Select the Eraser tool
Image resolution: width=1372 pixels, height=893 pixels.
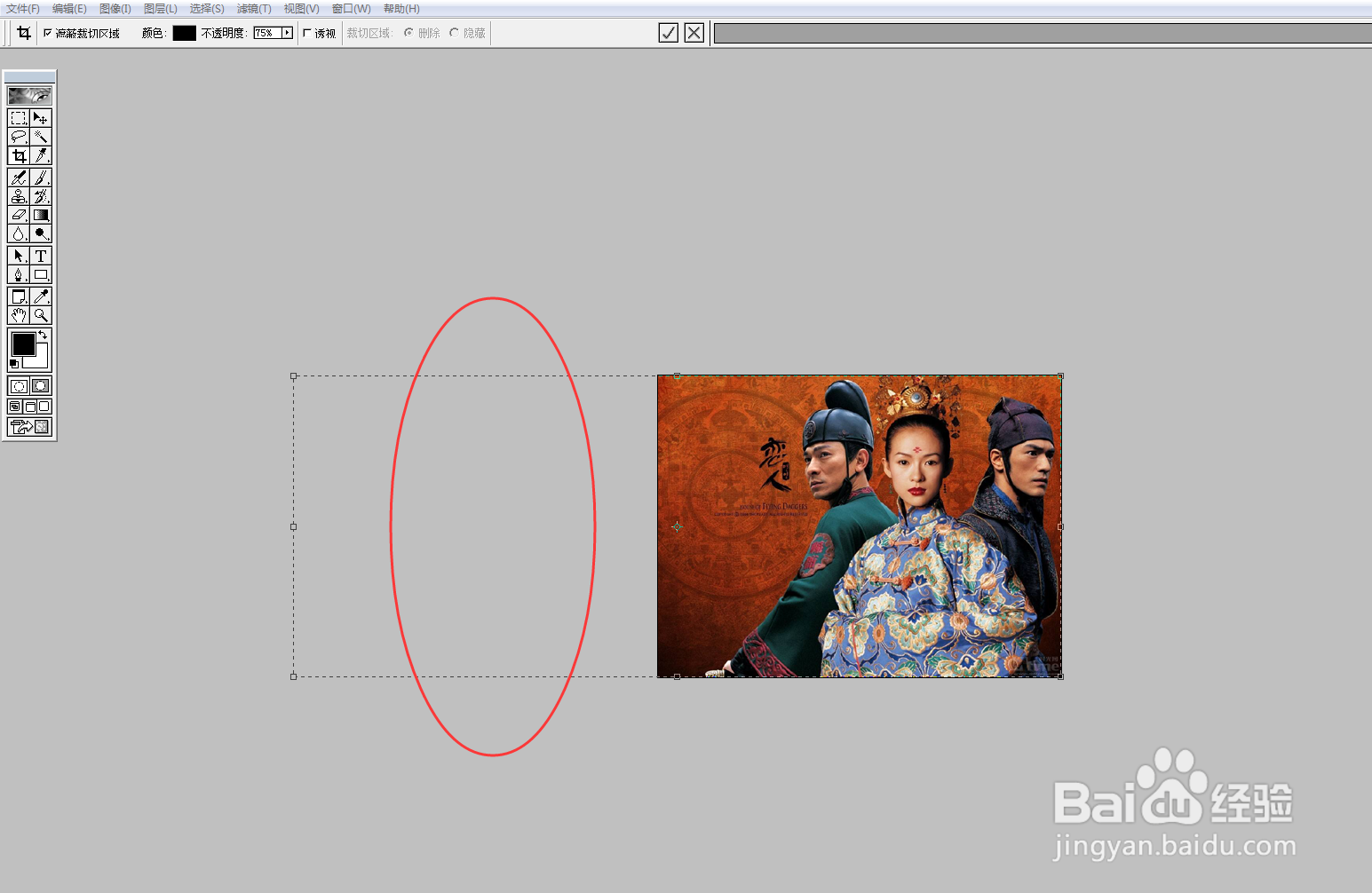tap(19, 215)
